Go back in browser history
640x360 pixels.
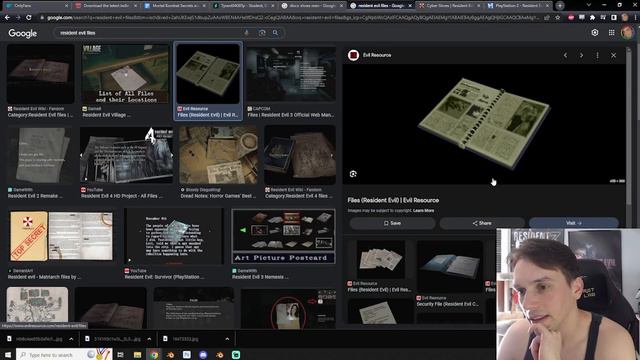click(7, 18)
